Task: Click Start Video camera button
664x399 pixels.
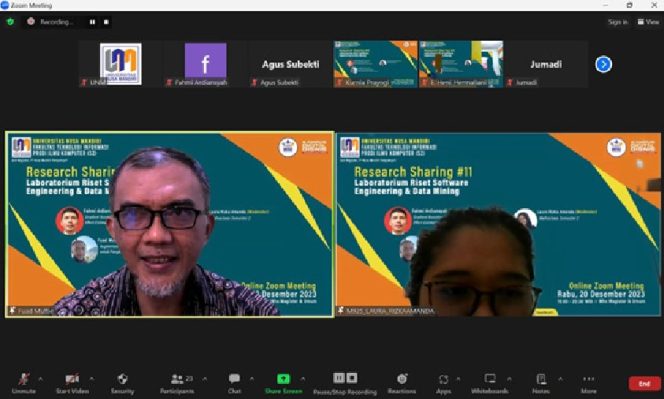Action: [x=72, y=383]
